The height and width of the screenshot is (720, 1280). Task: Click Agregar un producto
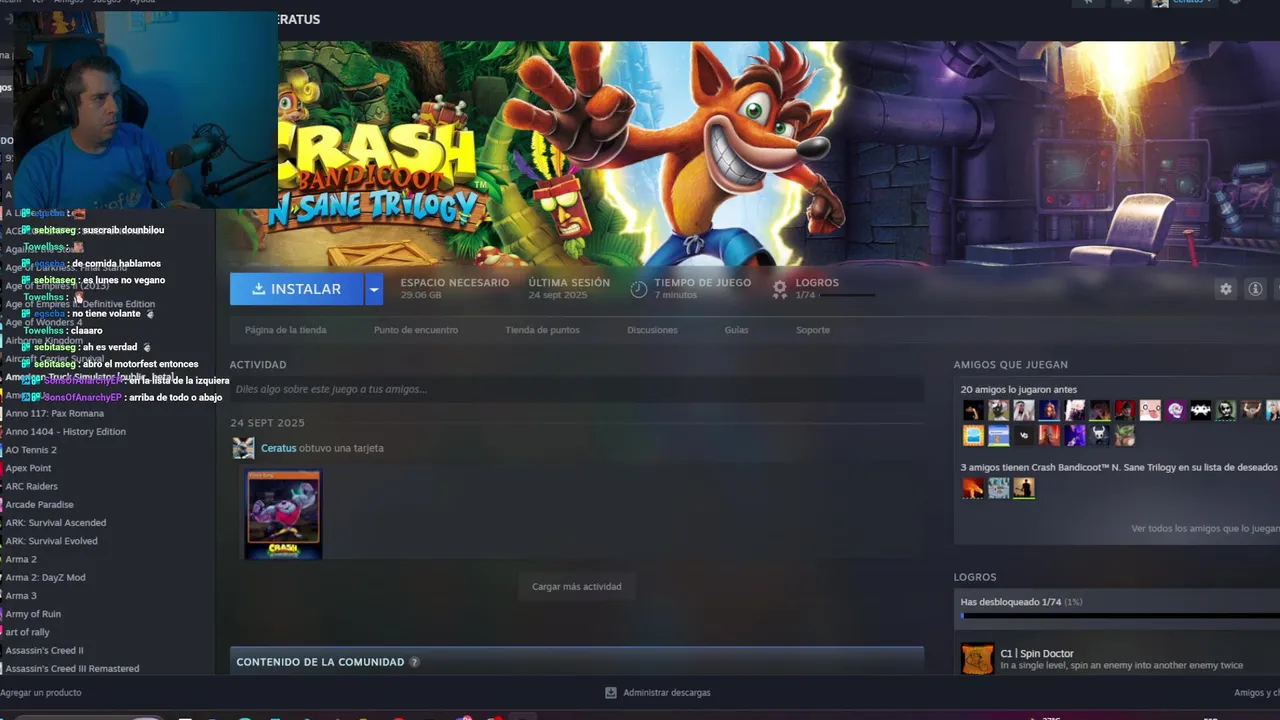point(41,693)
